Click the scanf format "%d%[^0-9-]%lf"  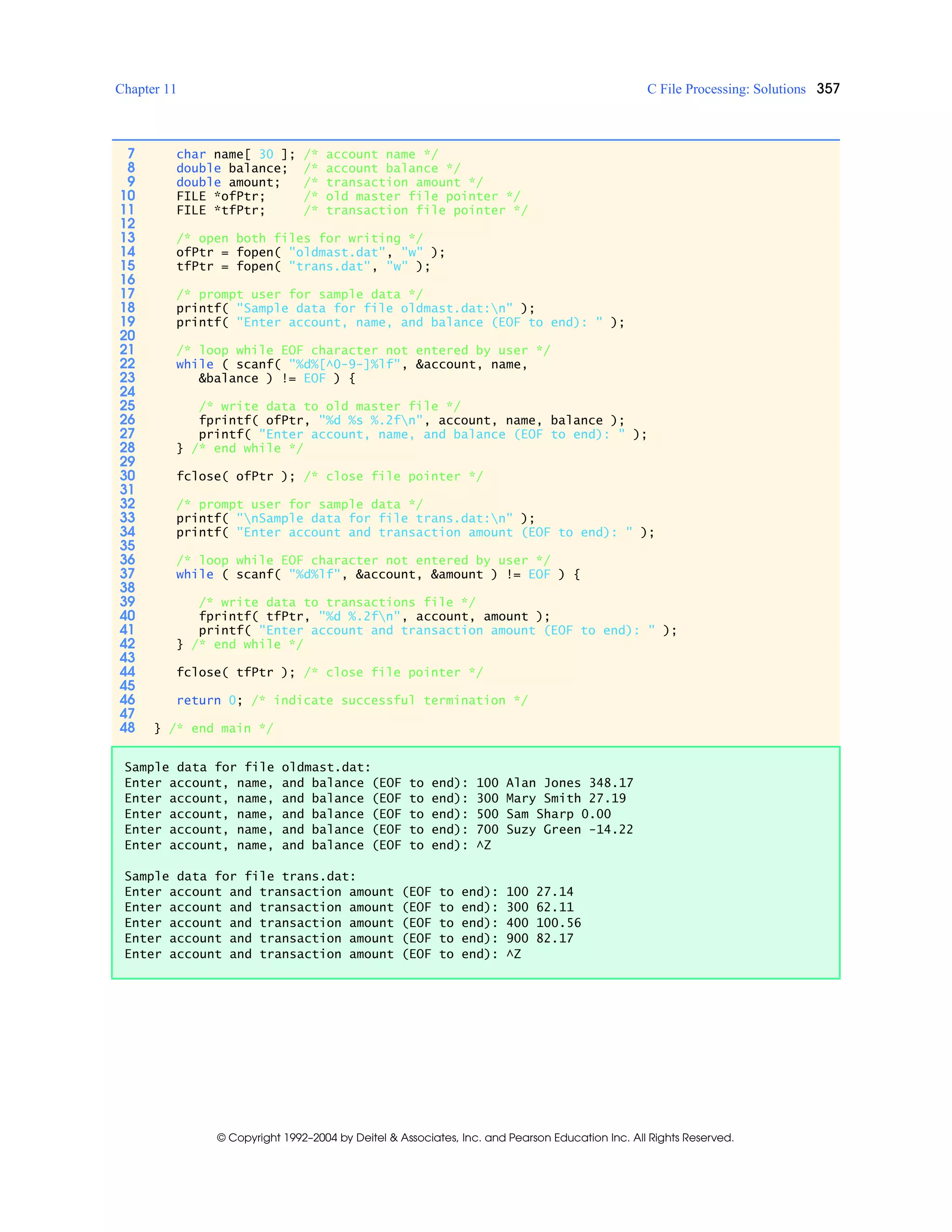point(344,364)
